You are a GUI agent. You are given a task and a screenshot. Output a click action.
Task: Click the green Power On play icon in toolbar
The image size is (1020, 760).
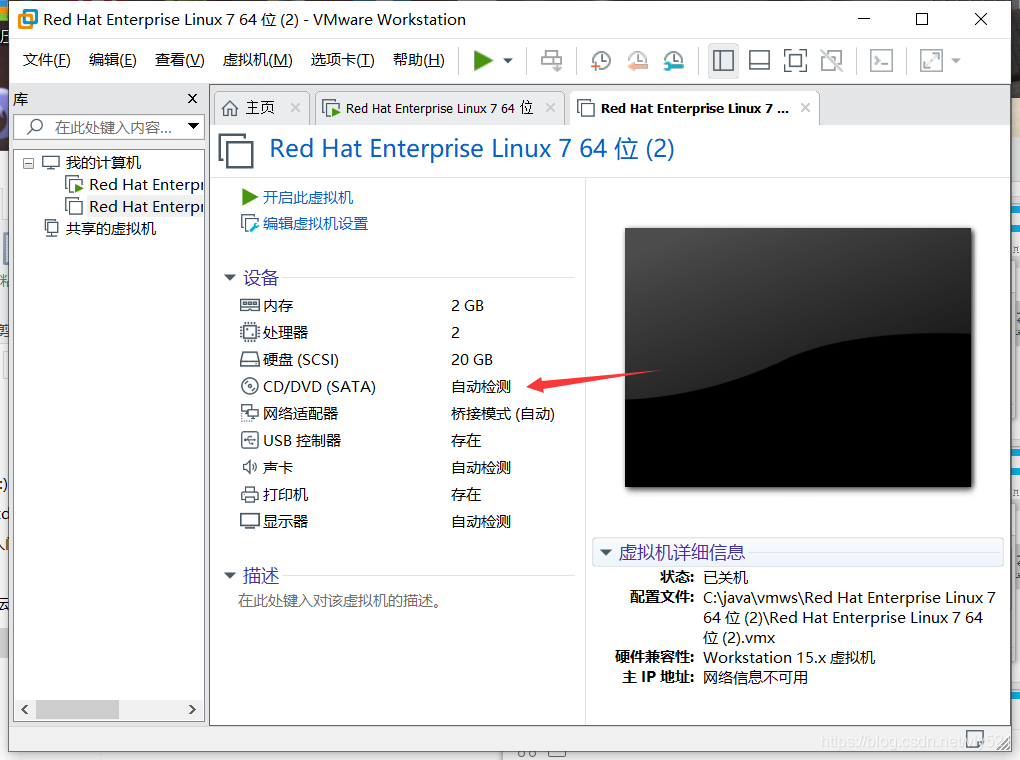(483, 61)
